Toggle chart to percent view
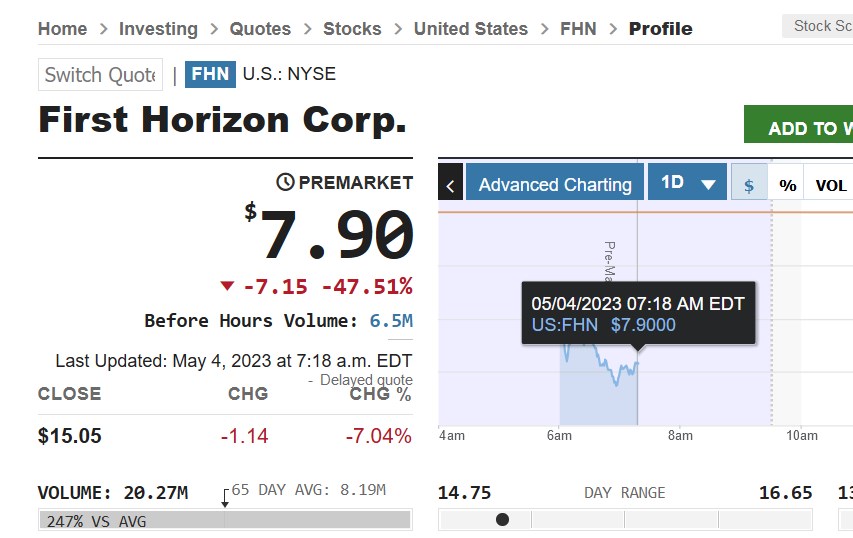This screenshot has height=538, width=853. click(x=788, y=185)
